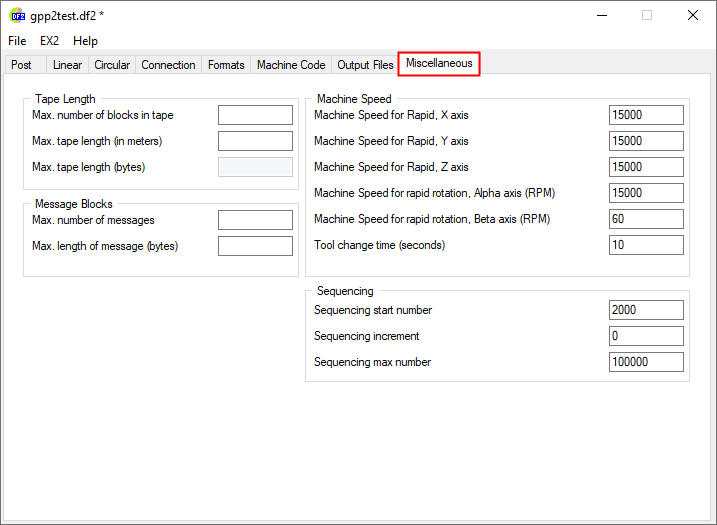717x525 pixels.
Task: Focus the Sequencing start number field
Action: [646, 310]
